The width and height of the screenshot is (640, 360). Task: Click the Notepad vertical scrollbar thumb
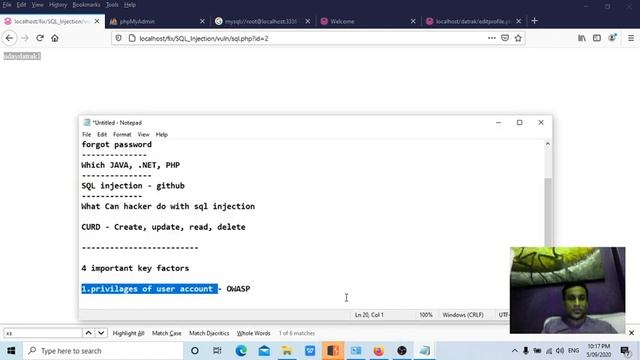coord(548,212)
